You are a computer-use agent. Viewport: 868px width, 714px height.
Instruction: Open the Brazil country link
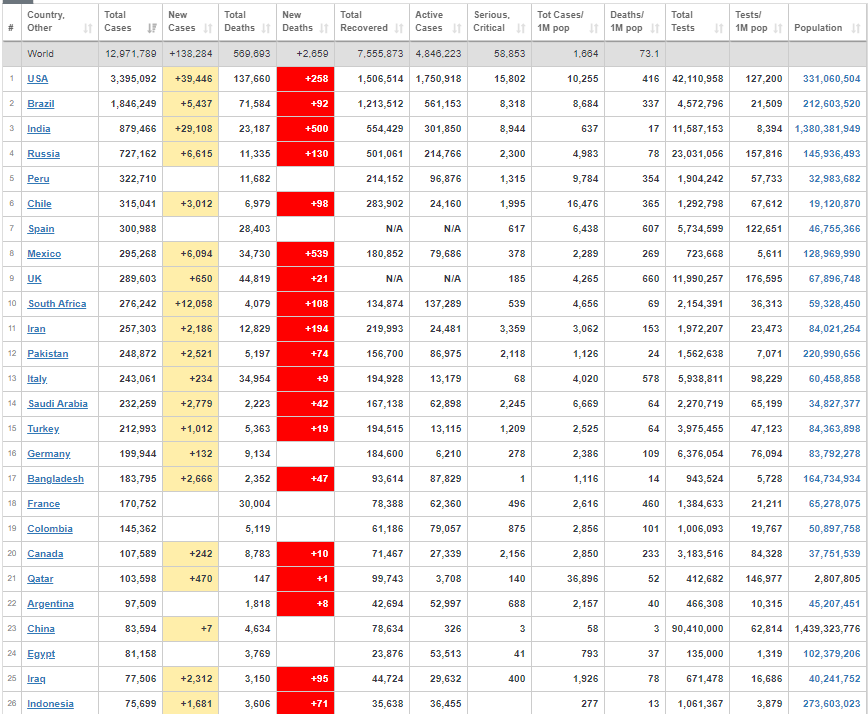click(41, 104)
